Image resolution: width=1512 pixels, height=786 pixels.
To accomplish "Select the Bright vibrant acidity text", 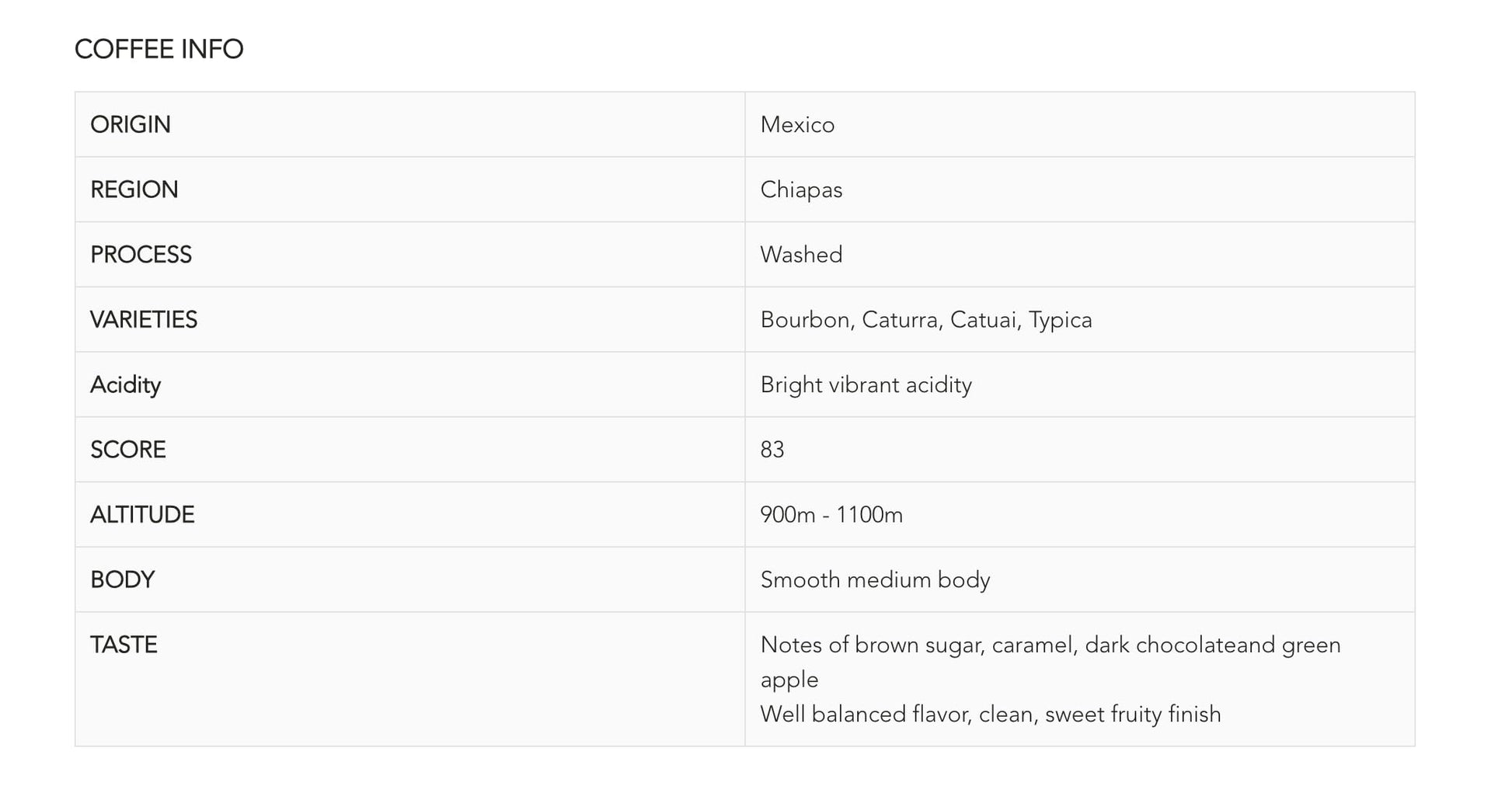I will coord(866,384).
